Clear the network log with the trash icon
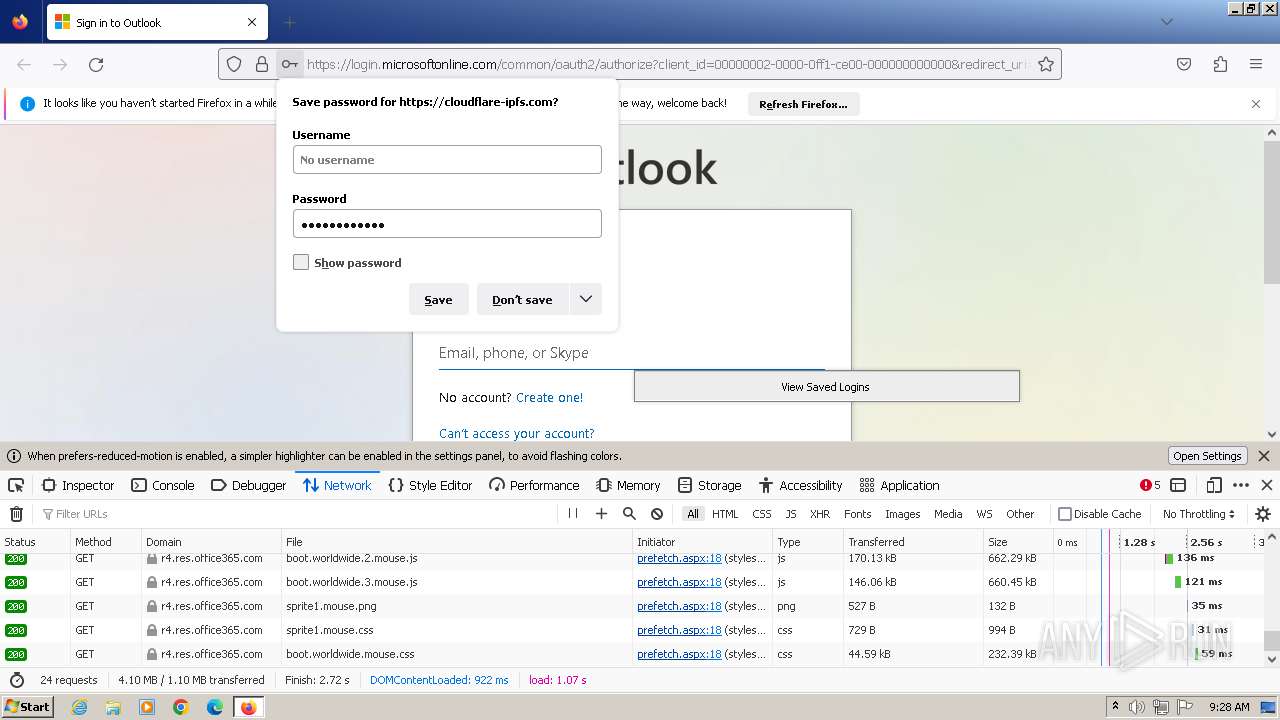The image size is (1280, 720). click(16, 514)
